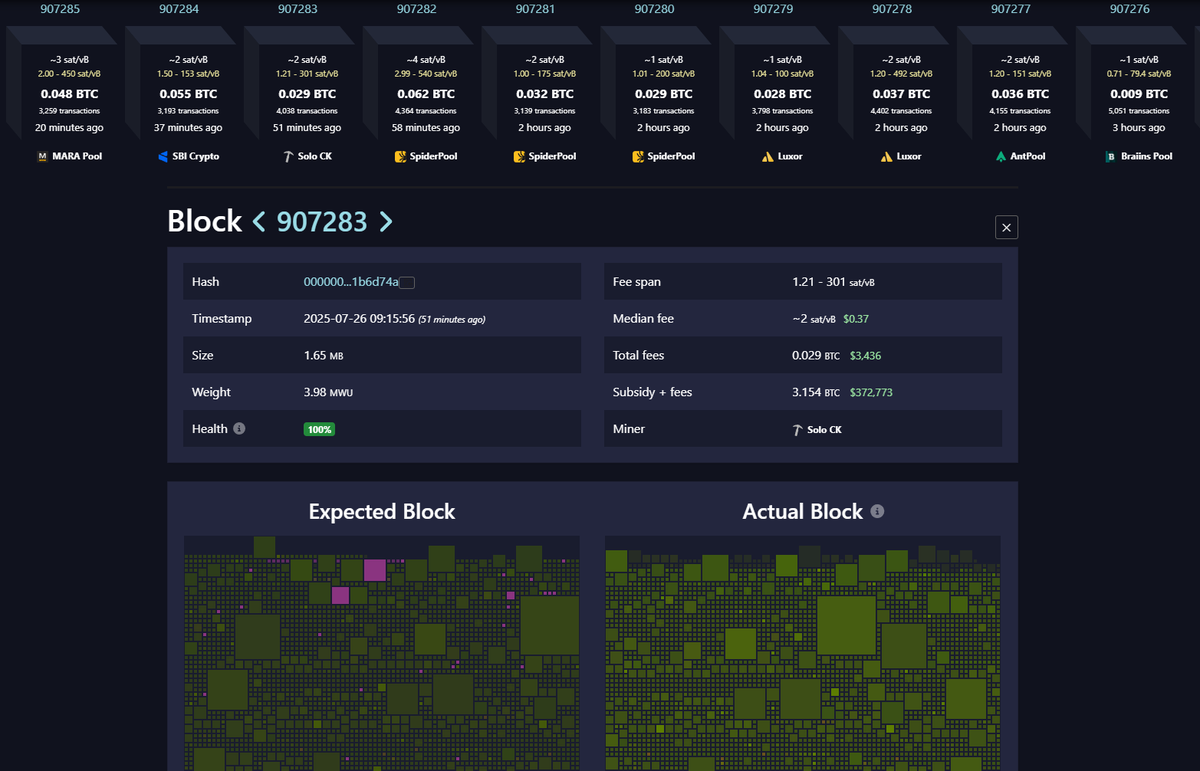The width and height of the screenshot is (1200, 771).
Task: Click '58 minutes ago' under block 907282
Action: pyautogui.click(x=427, y=128)
